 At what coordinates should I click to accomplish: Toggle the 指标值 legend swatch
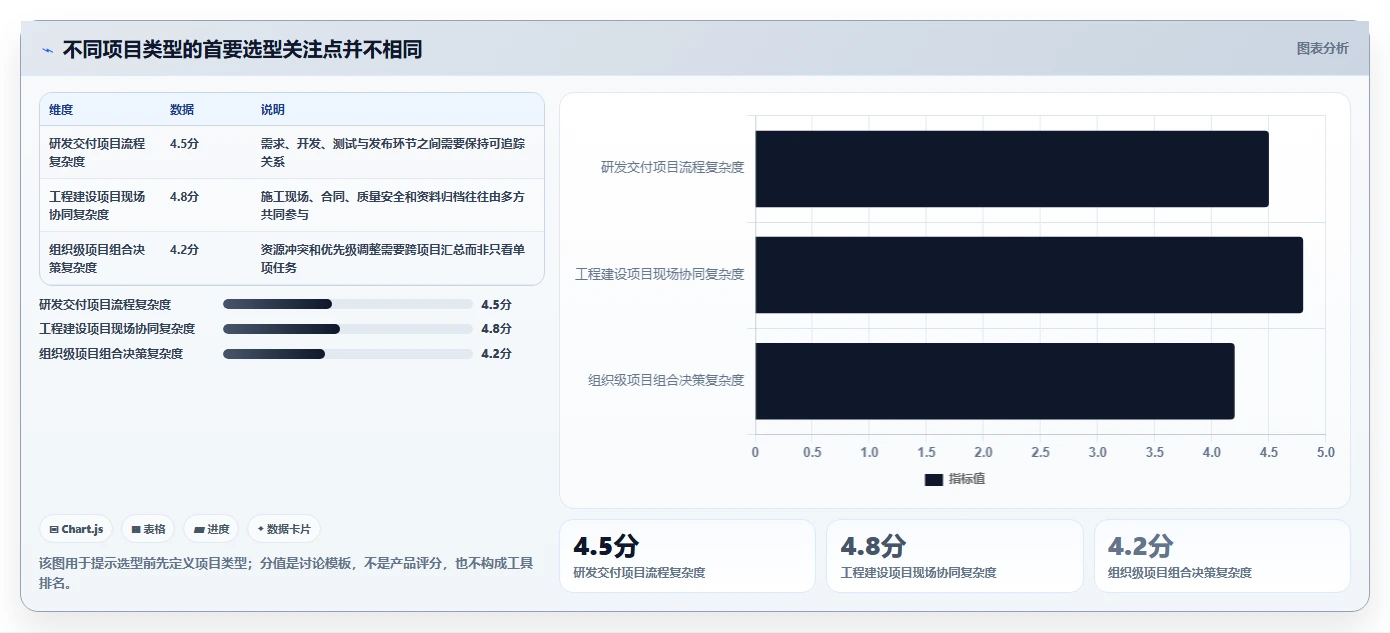pyautogui.click(x=934, y=480)
